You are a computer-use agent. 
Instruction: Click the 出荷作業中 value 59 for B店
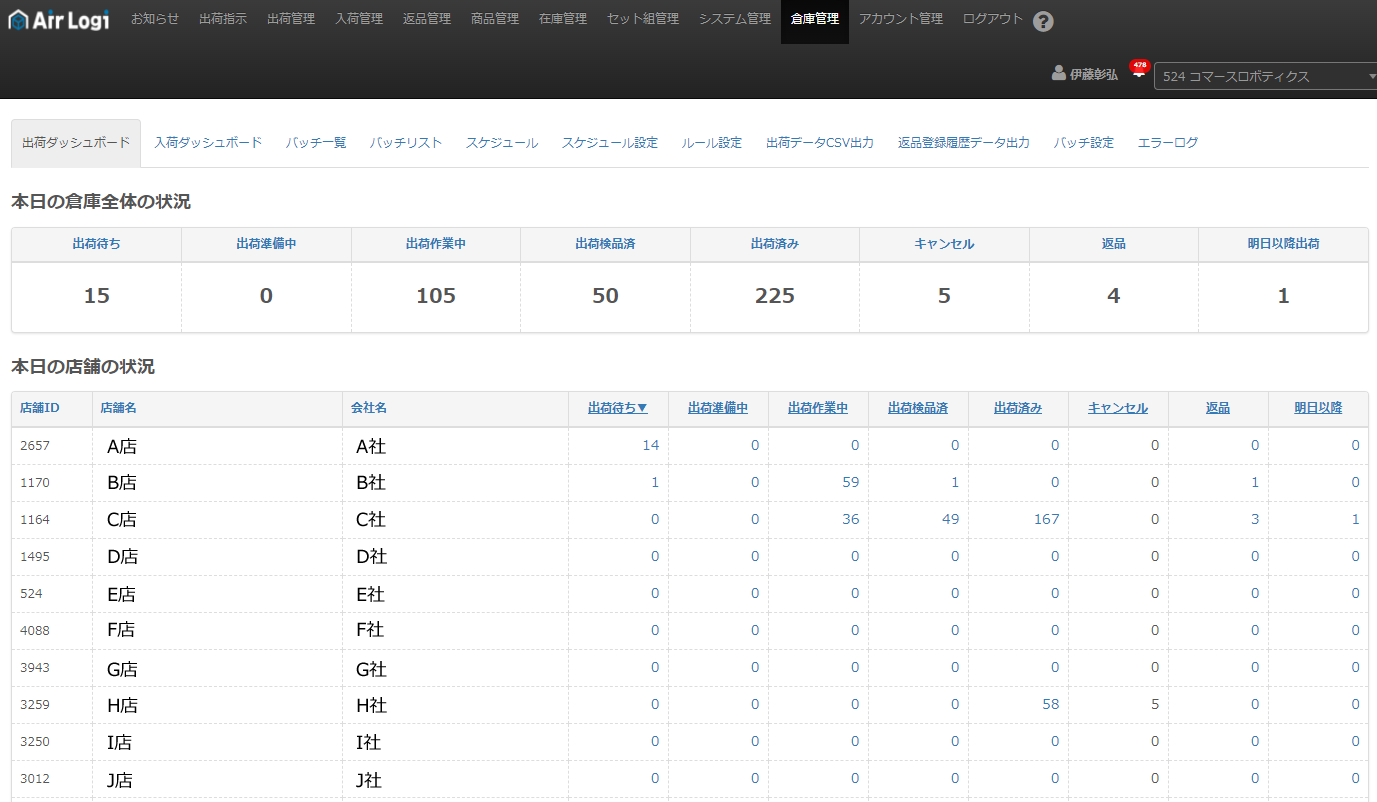coord(851,482)
